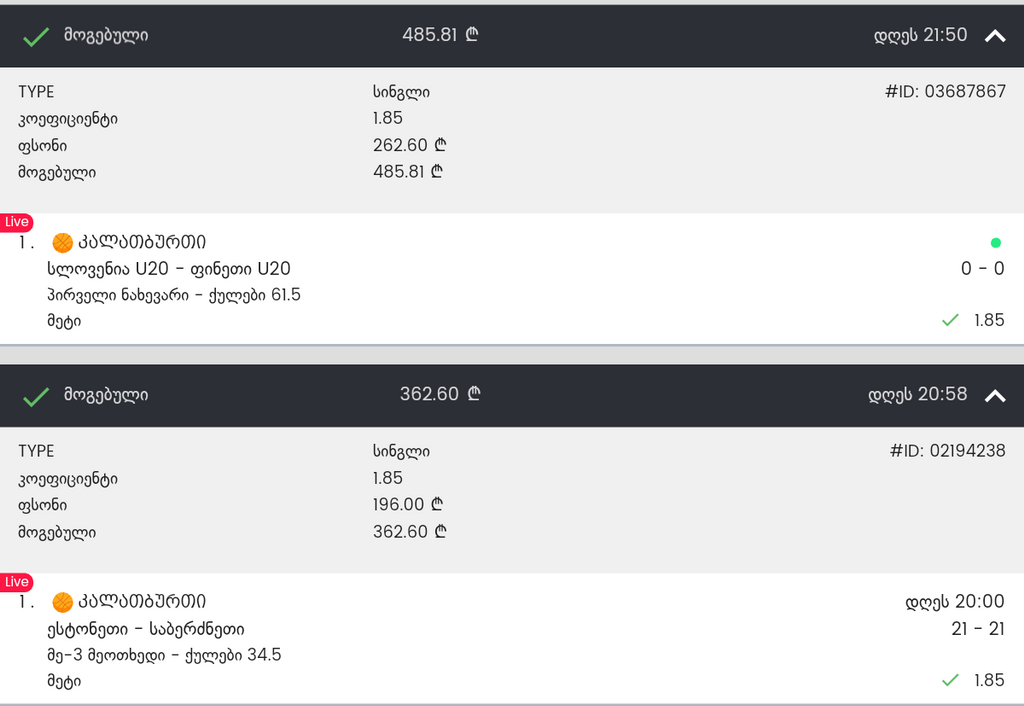
Task: Click green live status dot
Action: pyautogui.click(x=995, y=242)
